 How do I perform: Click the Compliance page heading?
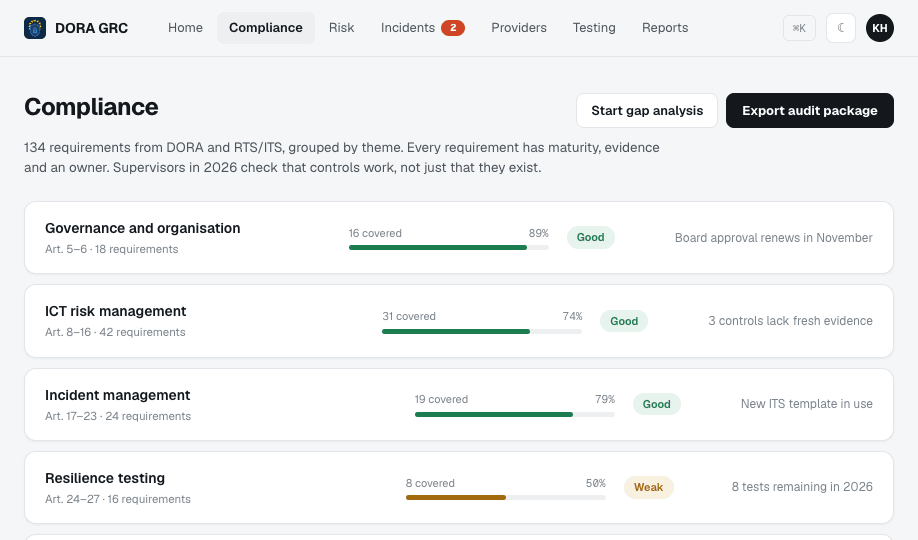(x=91, y=107)
